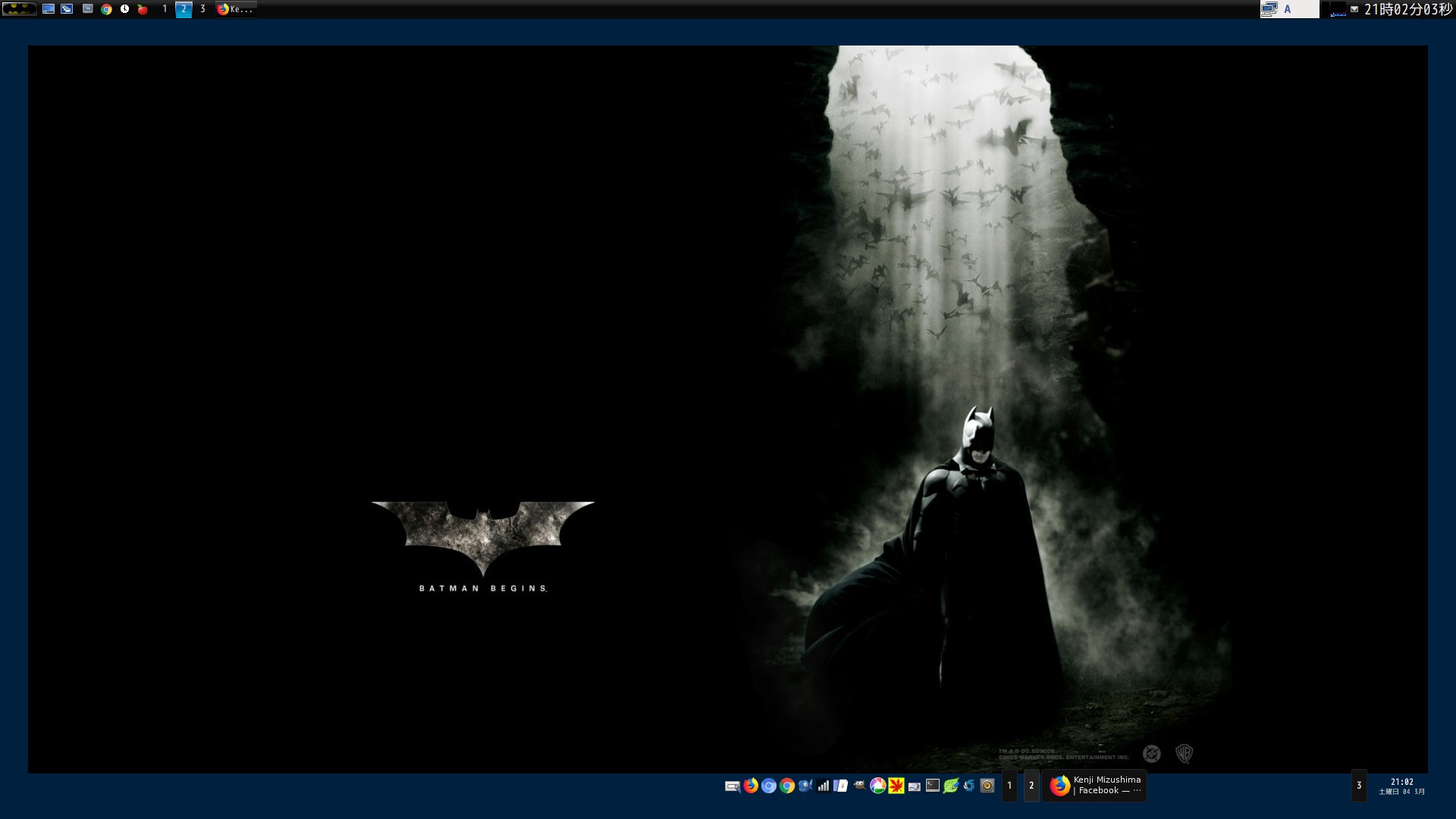
Task: Open the Leafpad text editor
Action: tap(949, 786)
